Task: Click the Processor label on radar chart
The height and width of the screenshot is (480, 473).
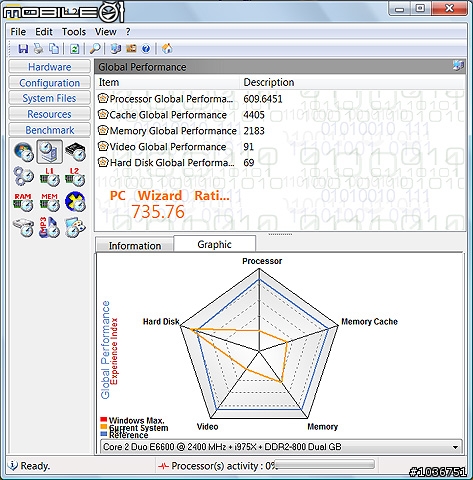Action: [262, 261]
